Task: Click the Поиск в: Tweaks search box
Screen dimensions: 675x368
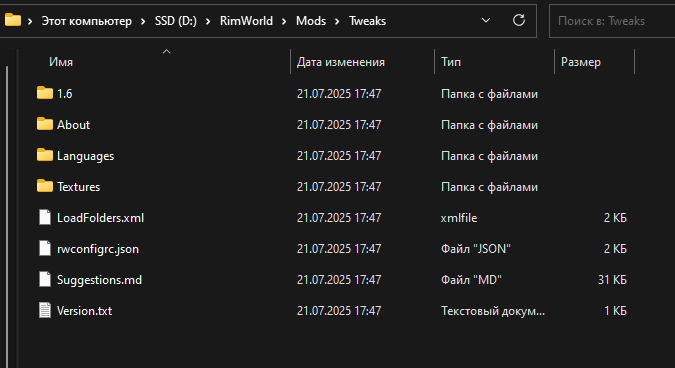Action: pos(612,21)
